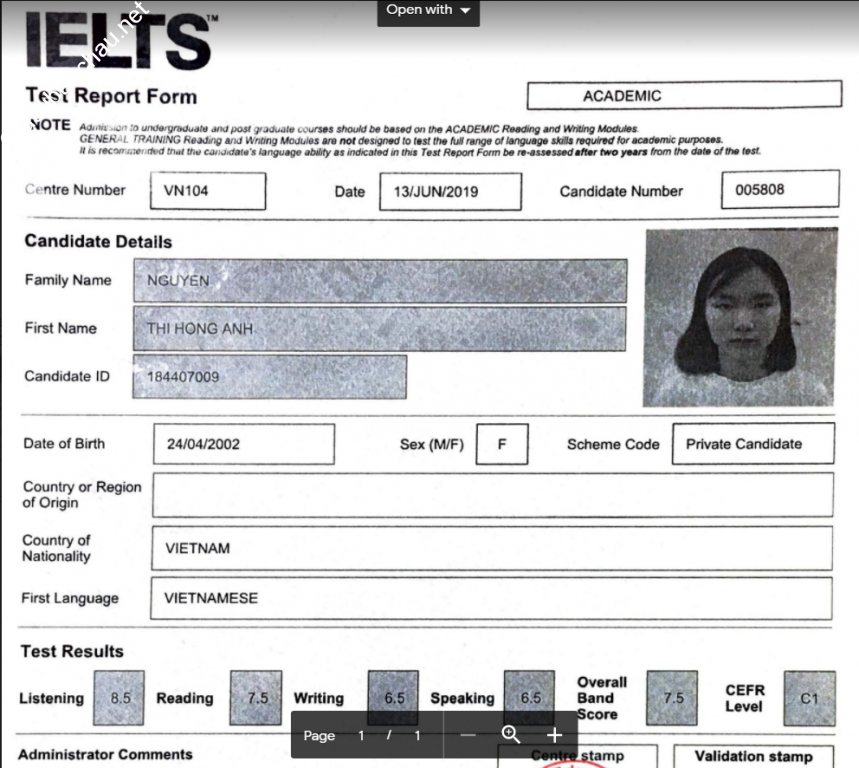Screen dimensions: 859x768
Task: Click the ACADEMIC module box
Action: point(684,96)
